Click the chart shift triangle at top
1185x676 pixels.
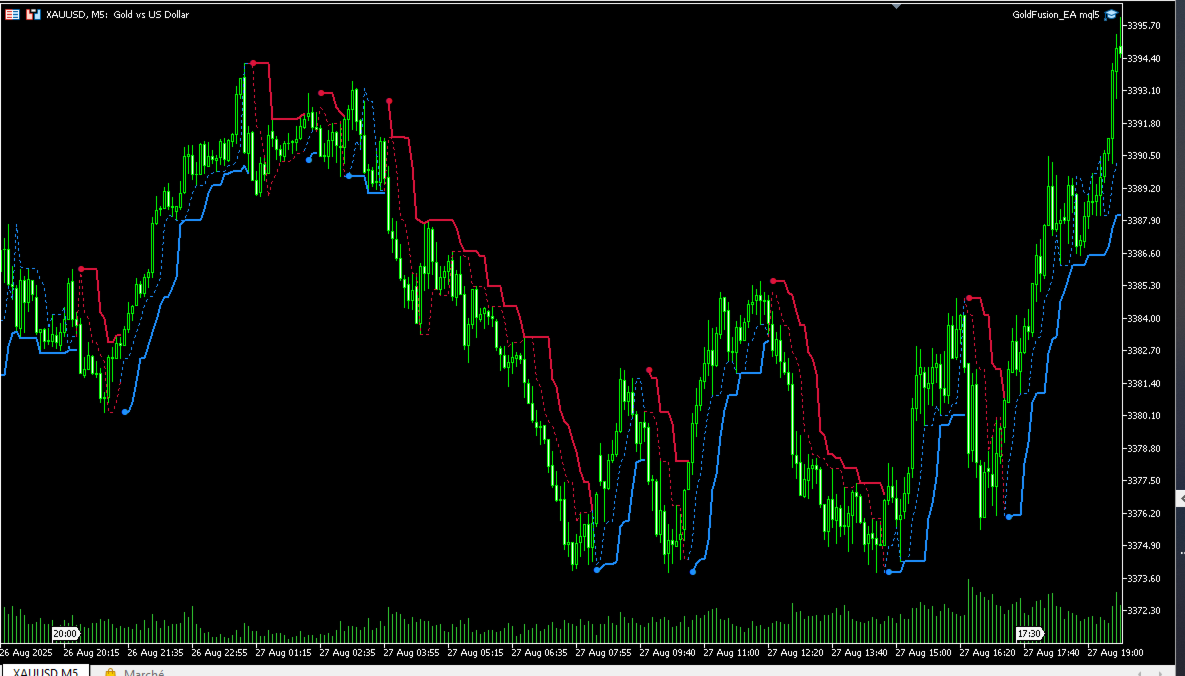896,6
